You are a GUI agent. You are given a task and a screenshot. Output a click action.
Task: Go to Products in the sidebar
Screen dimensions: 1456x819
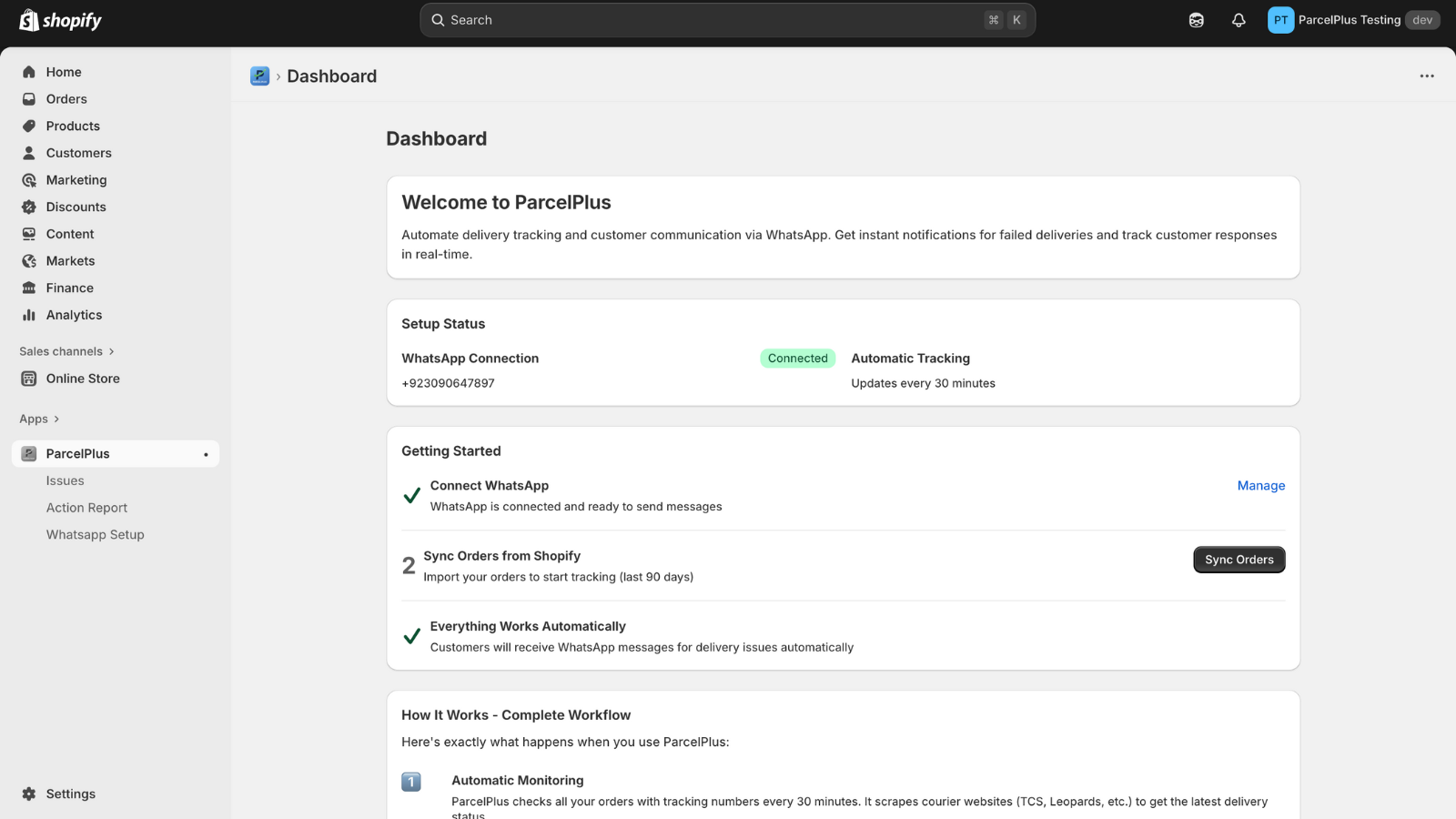(73, 126)
